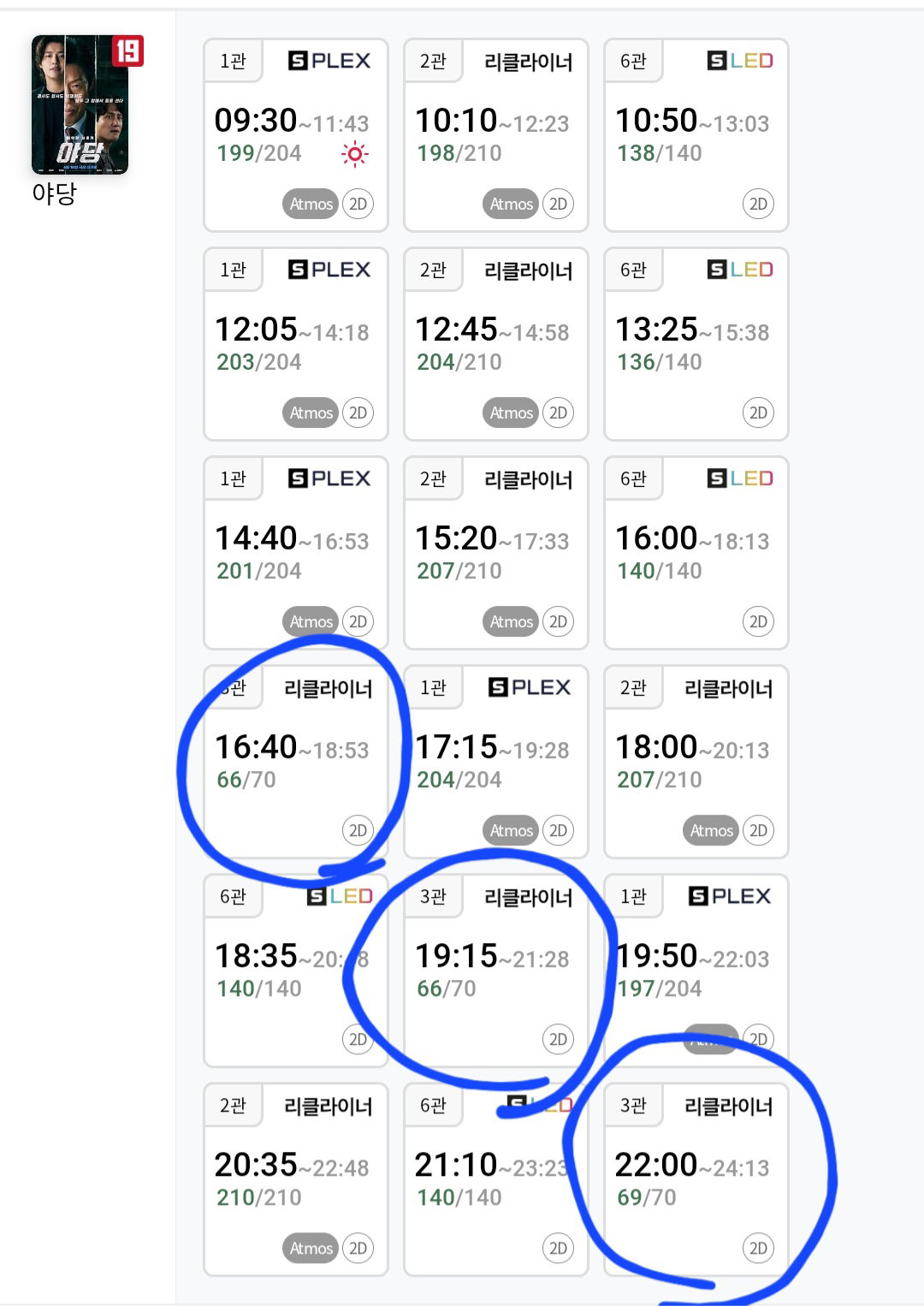Screen dimensions: 924x1306
Task: Tap the sun icon on 09:30 showtime
Action: [x=354, y=154]
